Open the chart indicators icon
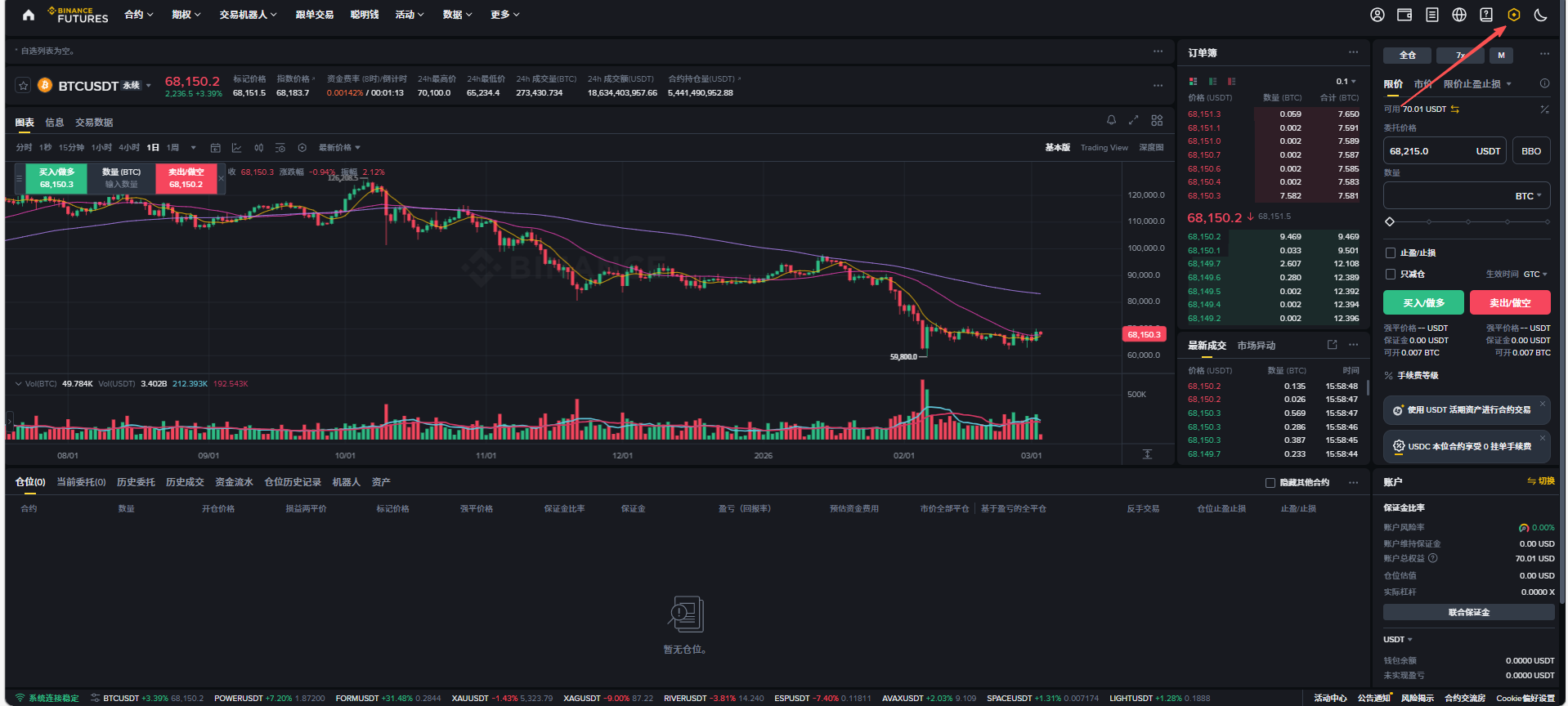 click(236, 148)
